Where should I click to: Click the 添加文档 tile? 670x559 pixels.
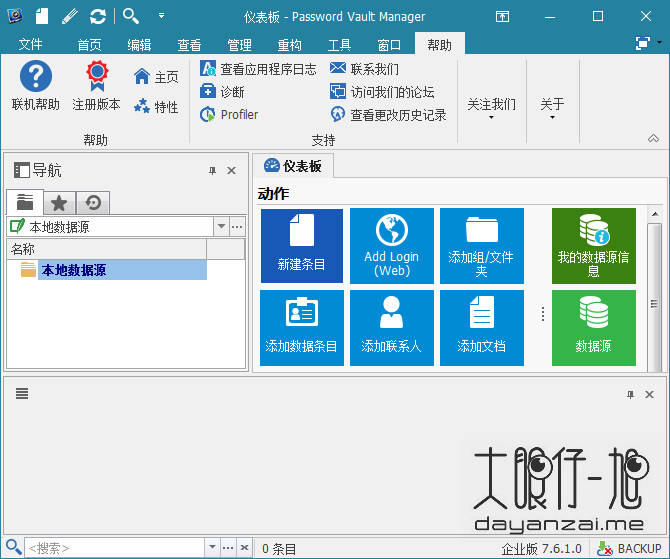click(482, 328)
